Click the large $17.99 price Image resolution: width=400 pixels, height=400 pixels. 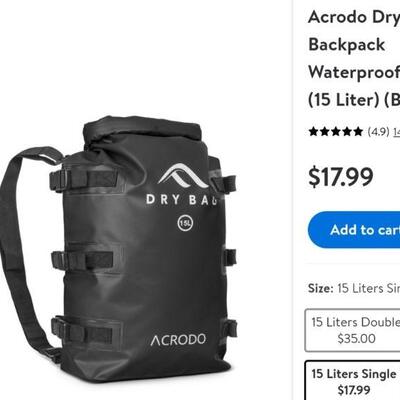click(341, 177)
